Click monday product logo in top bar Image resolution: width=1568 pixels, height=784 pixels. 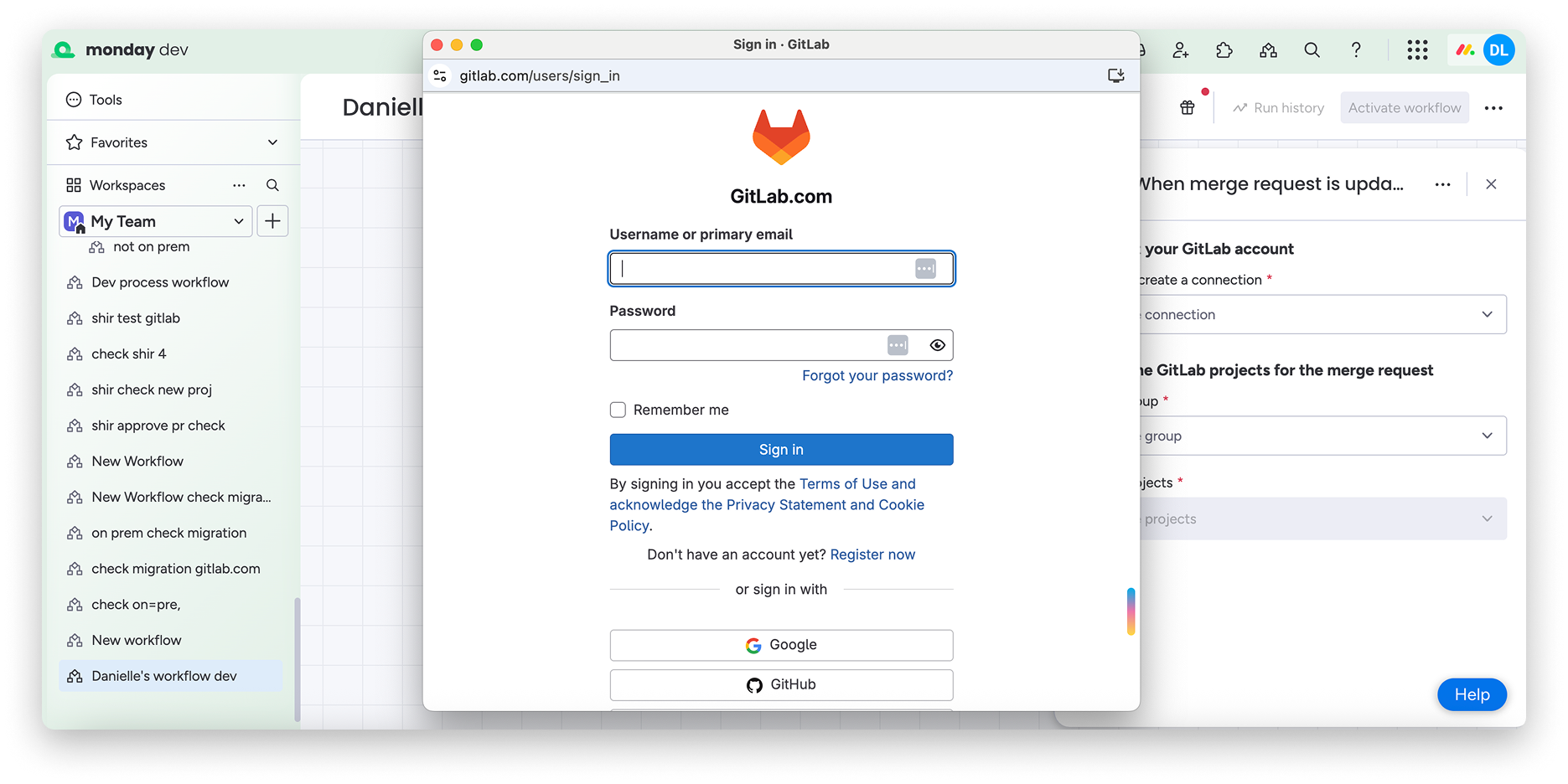click(1465, 50)
